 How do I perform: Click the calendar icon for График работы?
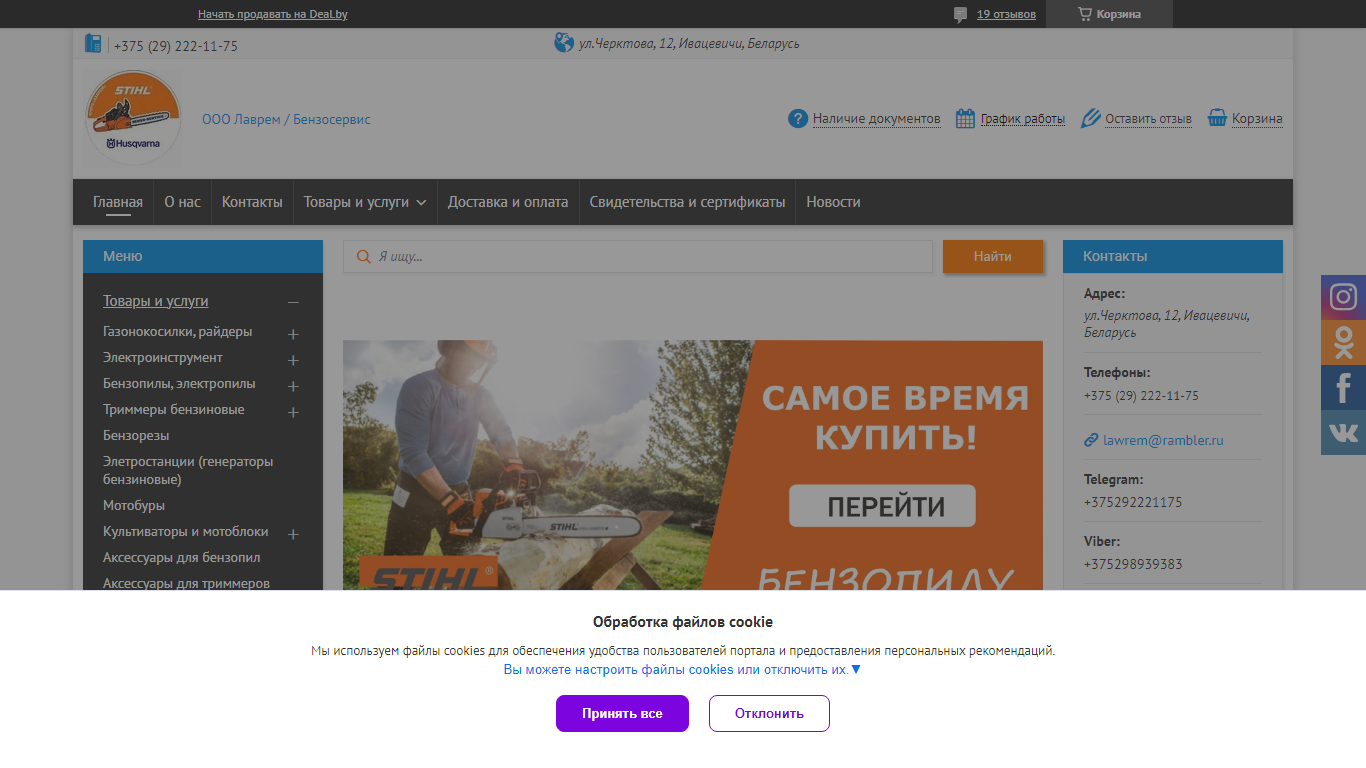[965, 118]
